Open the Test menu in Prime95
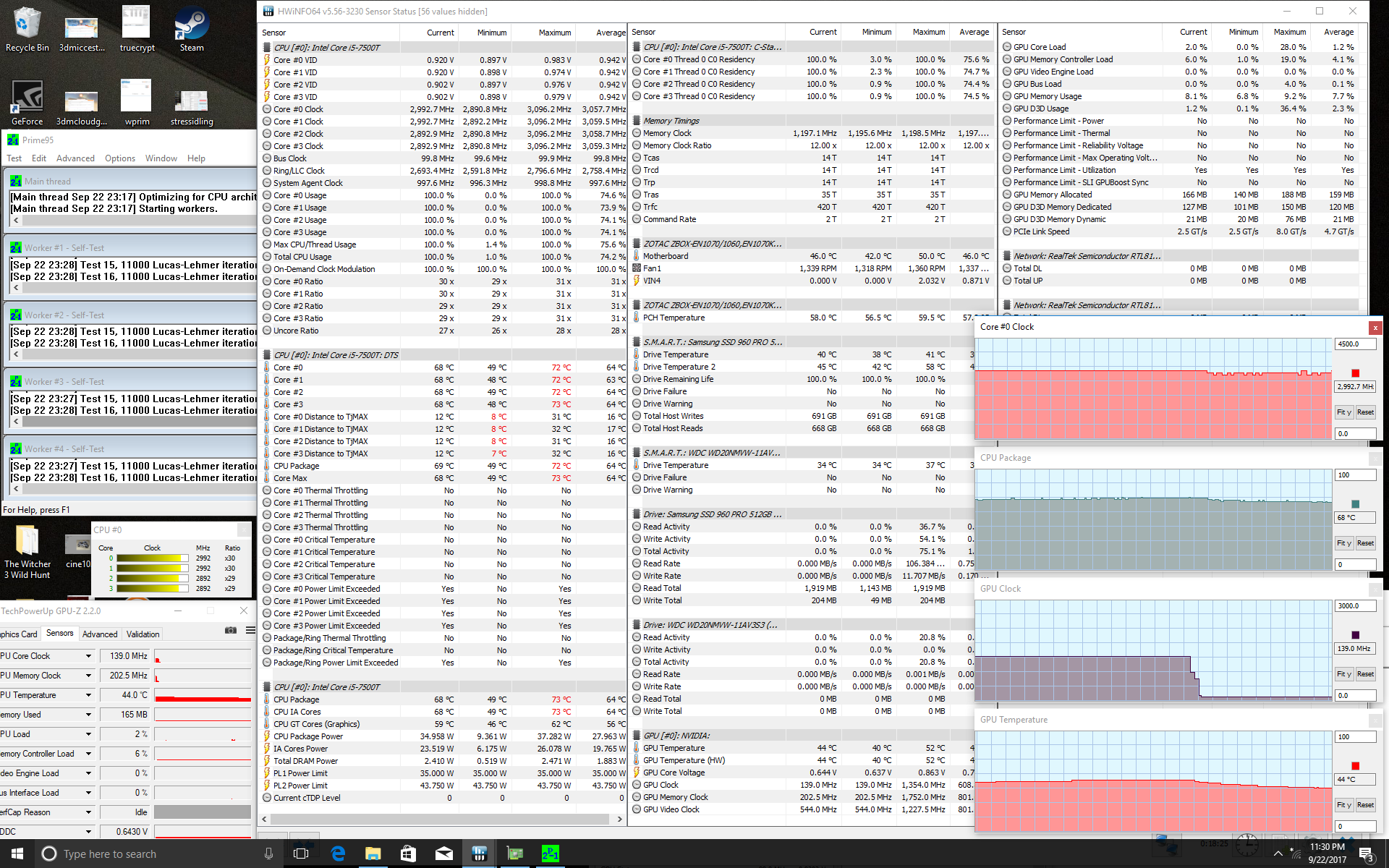 (x=14, y=158)
